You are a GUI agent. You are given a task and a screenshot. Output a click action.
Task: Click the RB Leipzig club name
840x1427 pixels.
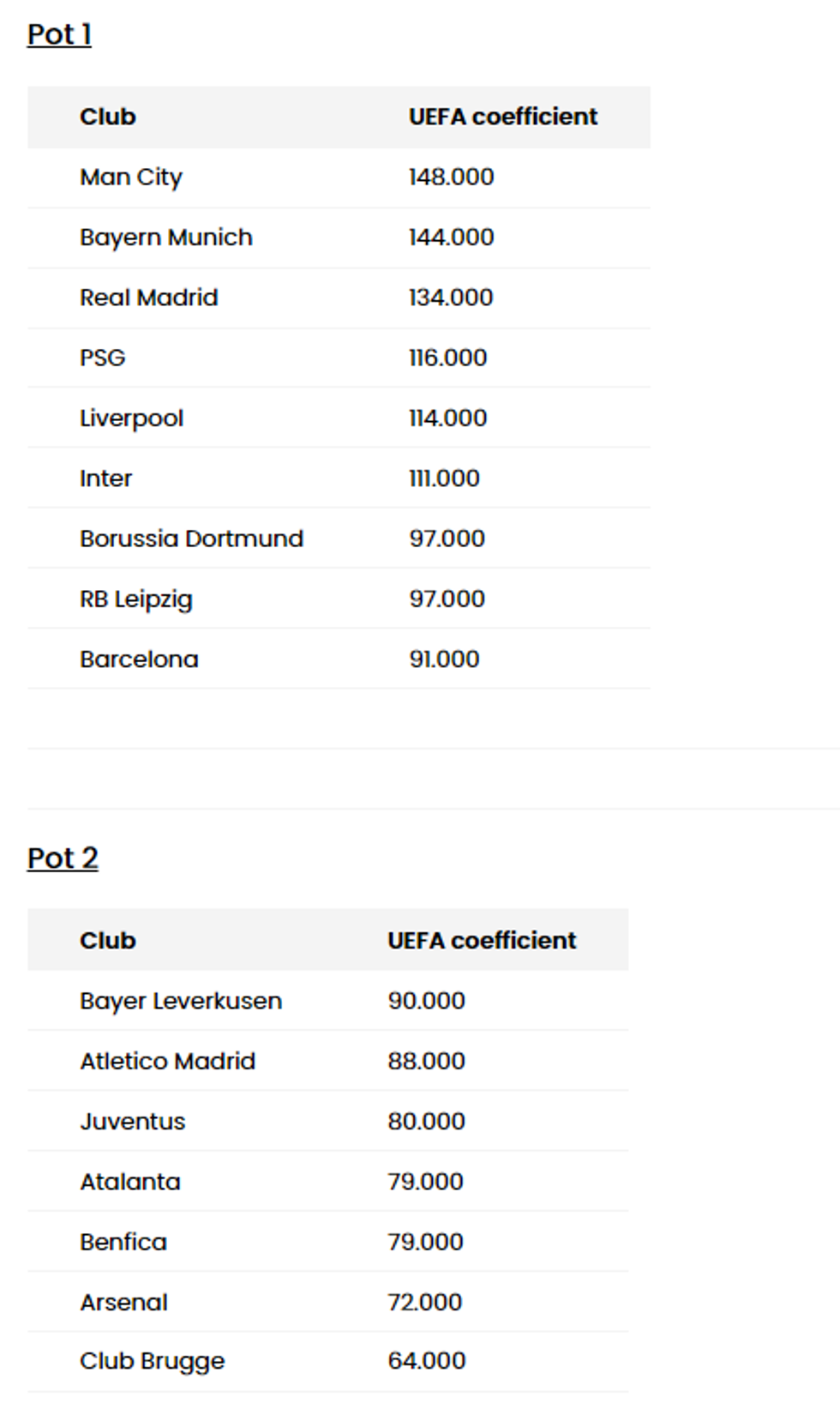136,599
